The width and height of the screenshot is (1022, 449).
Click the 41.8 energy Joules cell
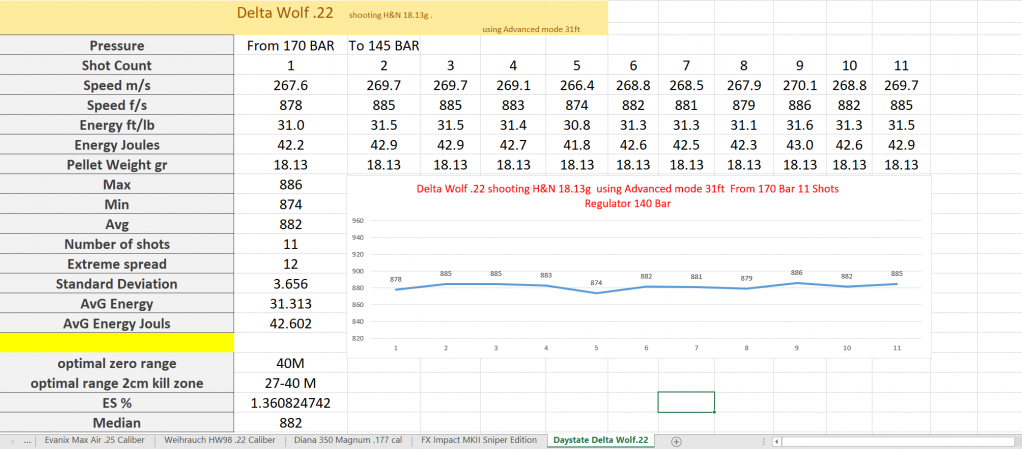(577, 145)
